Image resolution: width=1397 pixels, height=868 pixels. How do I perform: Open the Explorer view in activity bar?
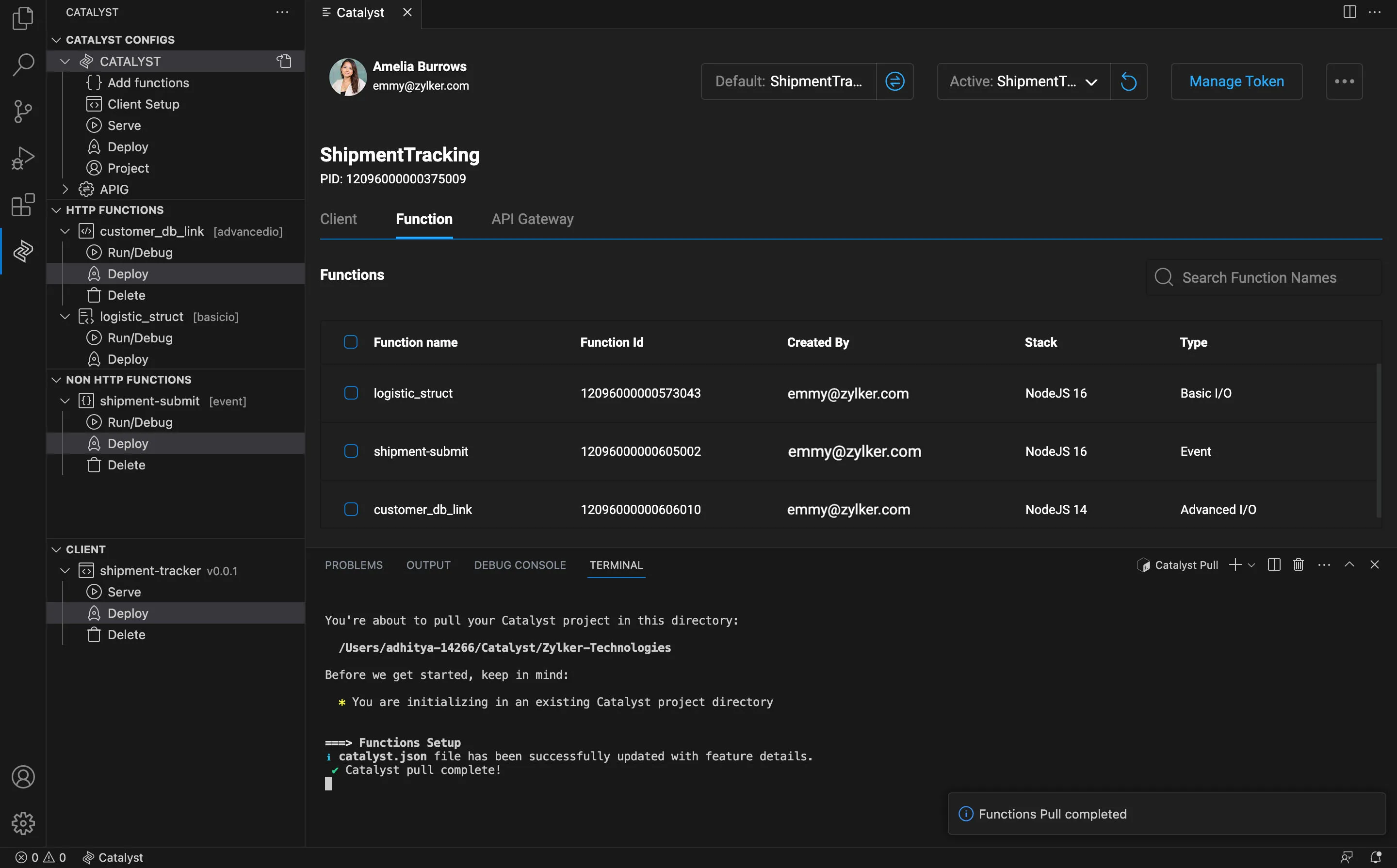pyautogui.click(x=23, y=18)
